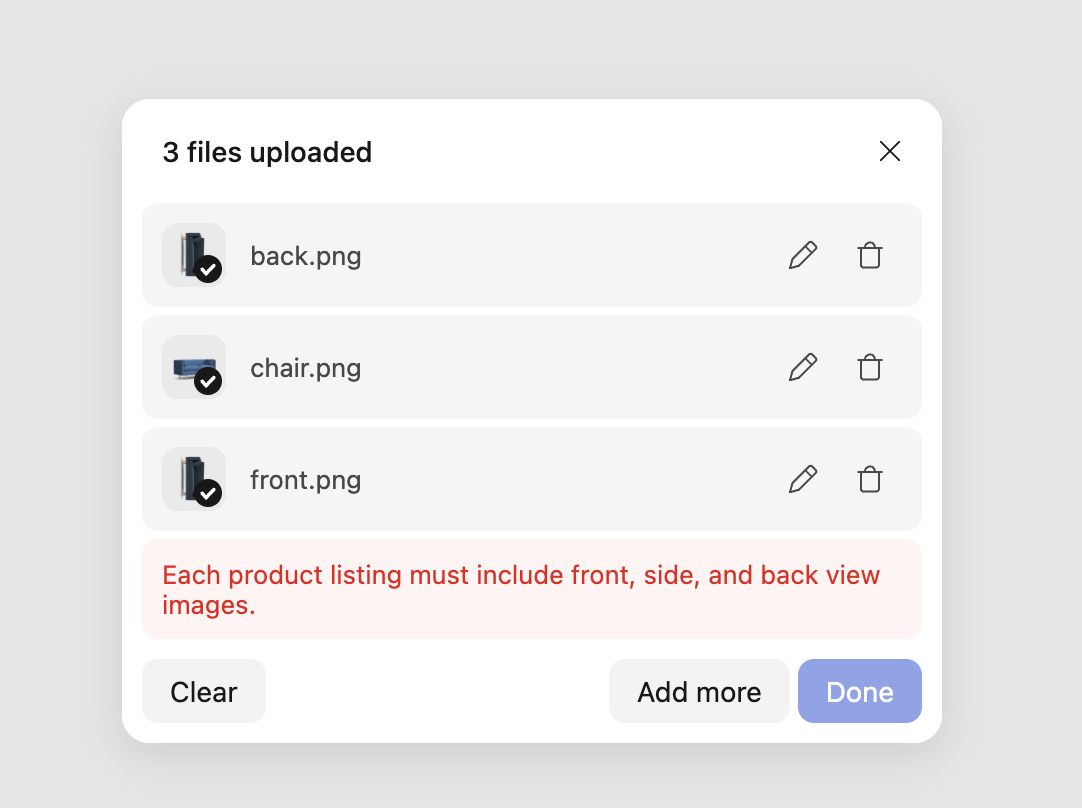The height and width of the screenshot is (808, 1082).
Task: Close the files uploaded dialog
Action: pos(889,151)
